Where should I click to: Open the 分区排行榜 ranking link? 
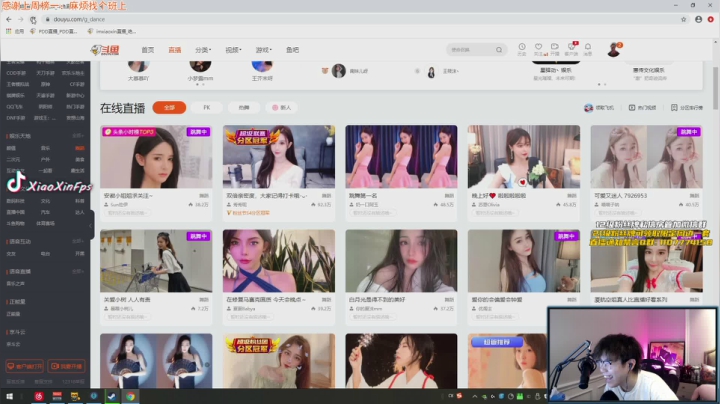(687, 107)
